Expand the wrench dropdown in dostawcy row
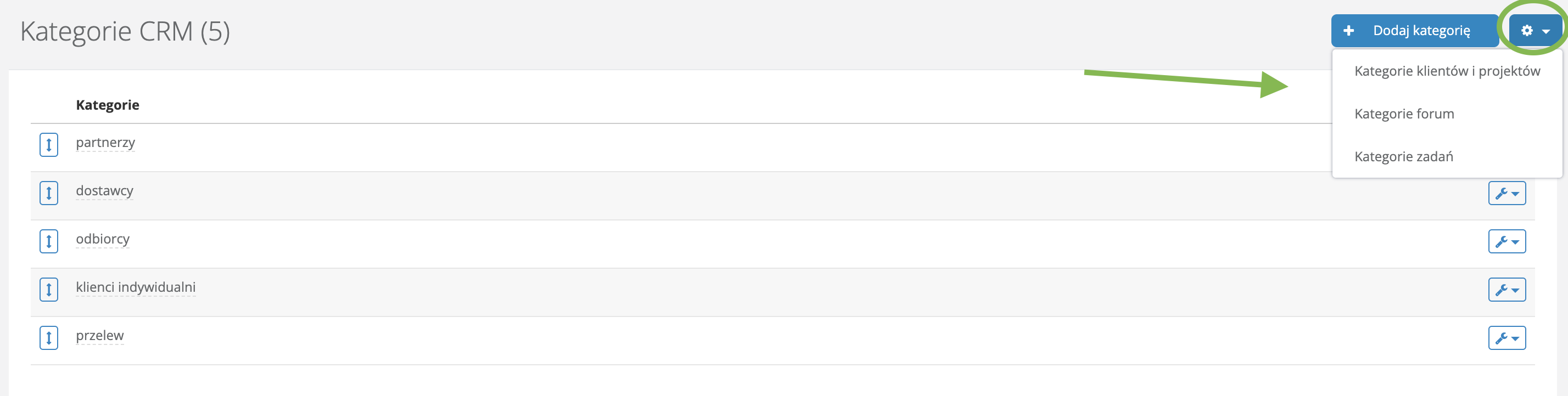The image size is (1568, 396). 1507,193
